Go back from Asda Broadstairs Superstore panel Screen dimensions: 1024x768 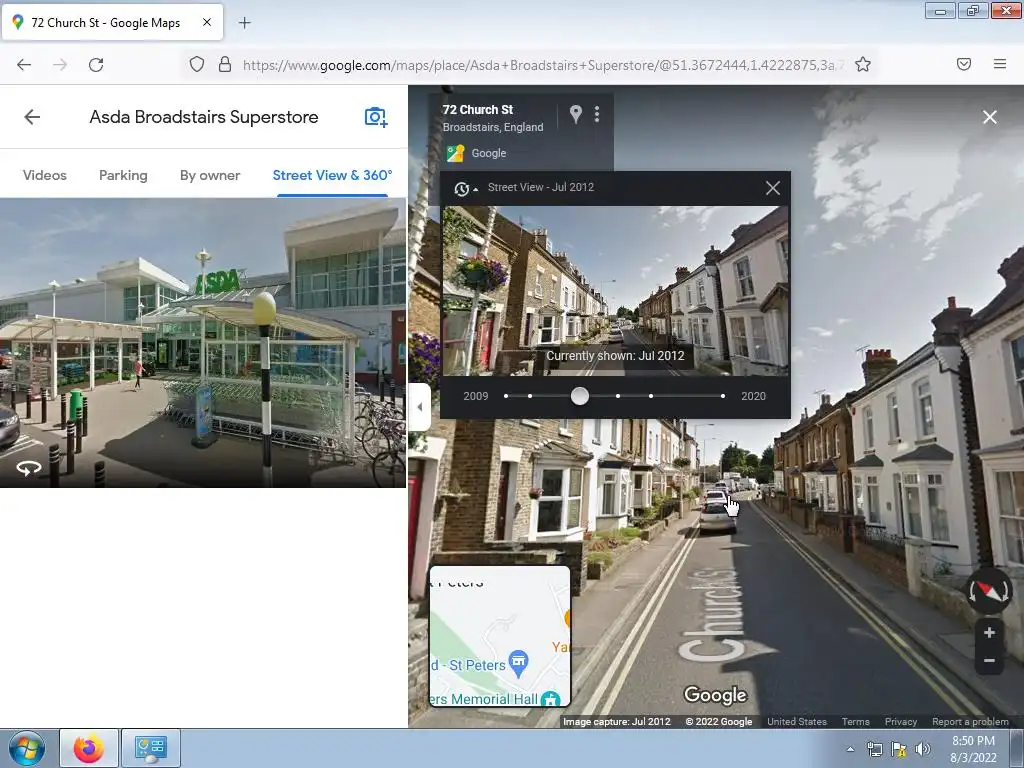tap(32, 117)
